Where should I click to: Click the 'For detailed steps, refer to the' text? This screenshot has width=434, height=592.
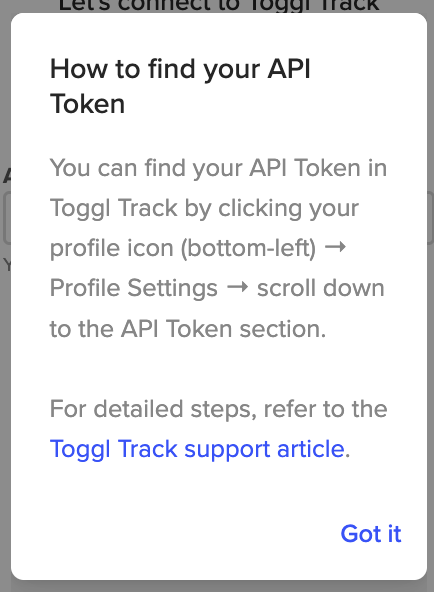219,409
